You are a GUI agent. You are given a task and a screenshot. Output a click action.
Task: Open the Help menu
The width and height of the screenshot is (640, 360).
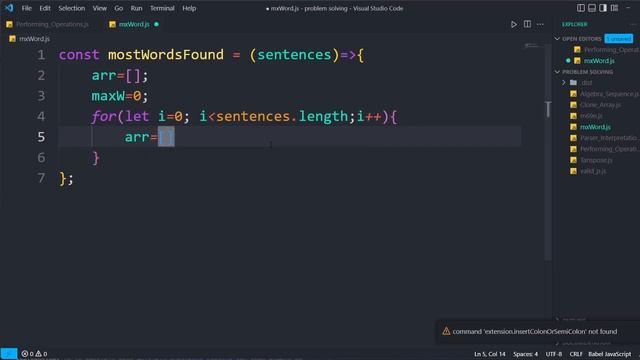pyautogui.click(x=189, y=8)
